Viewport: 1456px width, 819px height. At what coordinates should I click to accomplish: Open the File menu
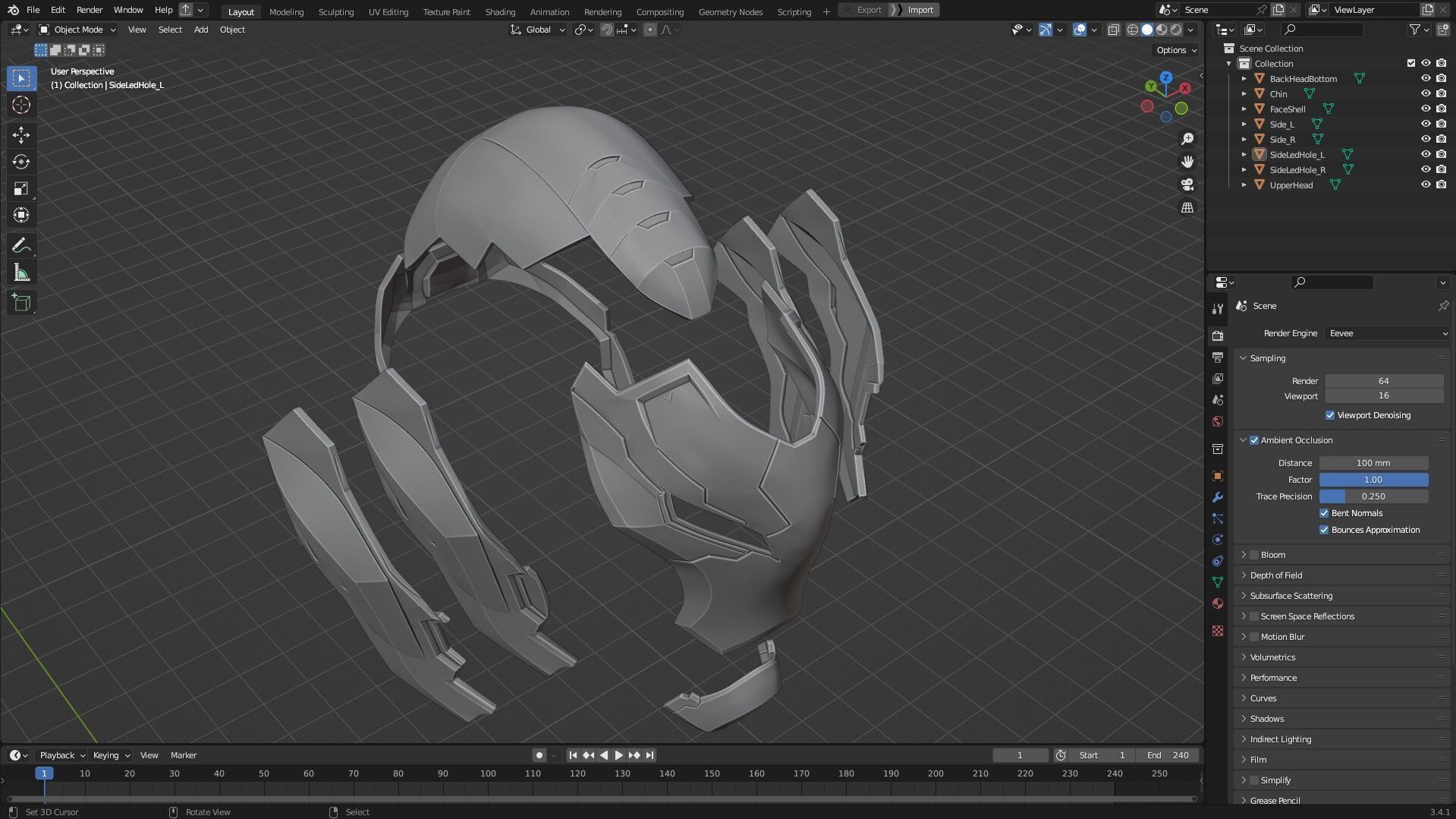(x=33, y=10)
